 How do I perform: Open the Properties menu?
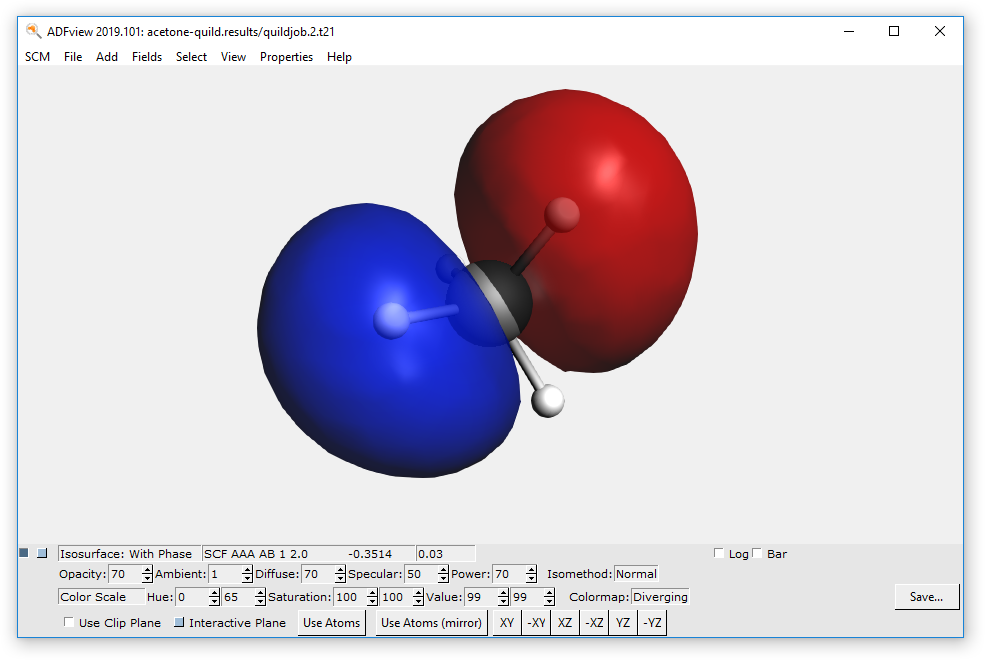(x=286, y=57)
